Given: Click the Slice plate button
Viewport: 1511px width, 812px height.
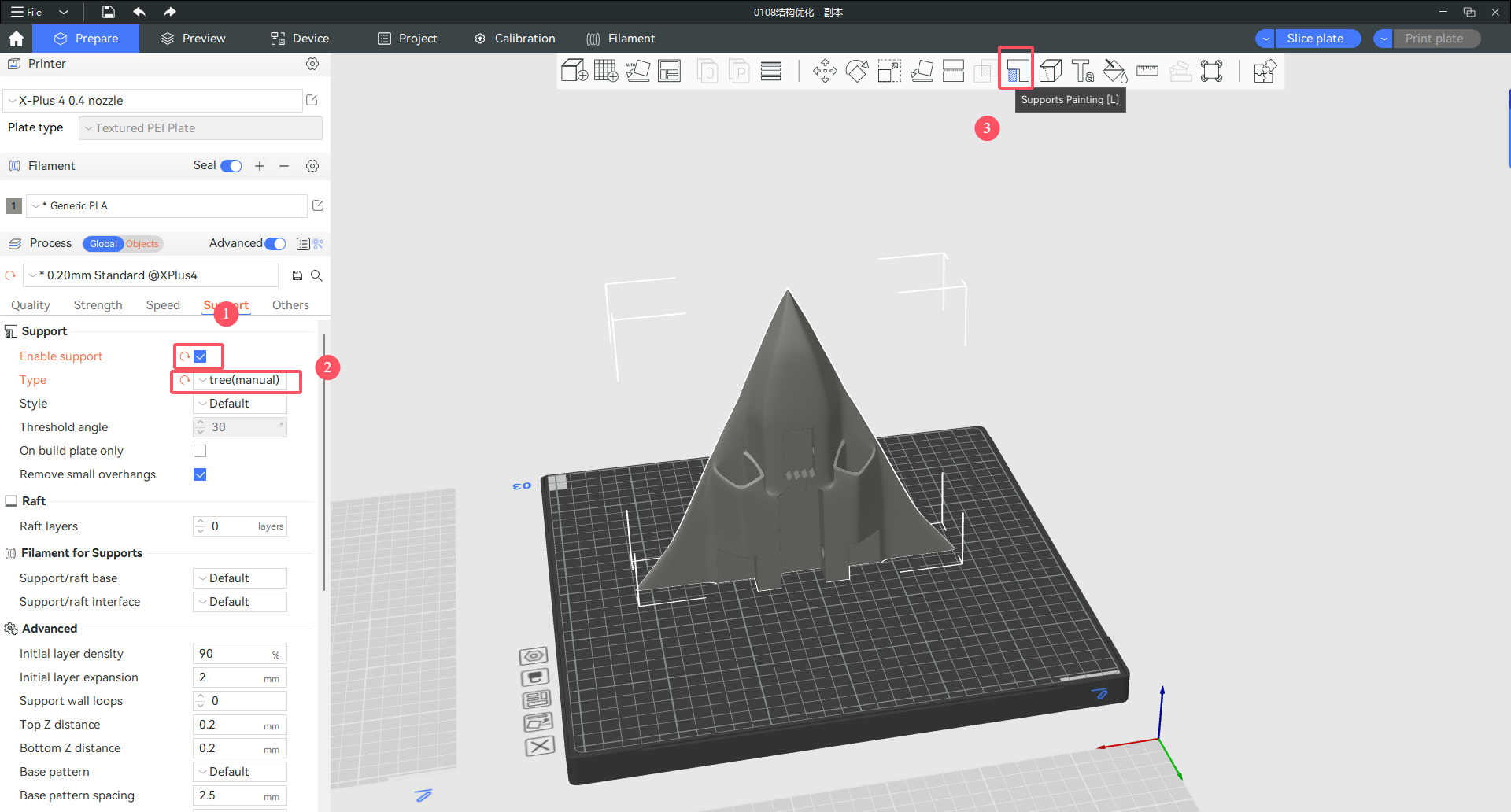Looking at the screenshot, I should coord(1317,38).
